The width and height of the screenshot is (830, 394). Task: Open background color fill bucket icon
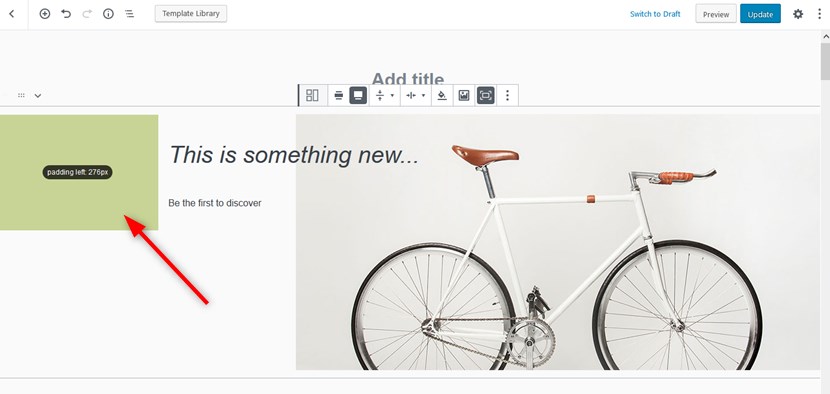click(x=442, y=95)
